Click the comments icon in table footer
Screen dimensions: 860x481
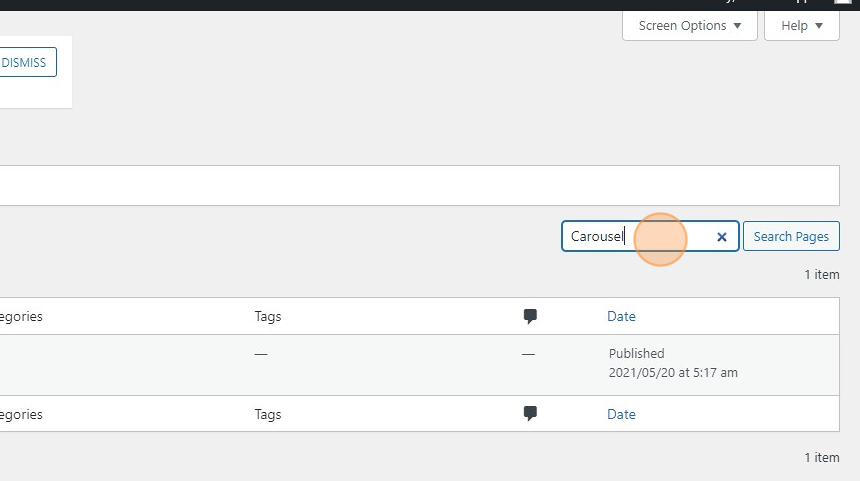tap(530, 414)
